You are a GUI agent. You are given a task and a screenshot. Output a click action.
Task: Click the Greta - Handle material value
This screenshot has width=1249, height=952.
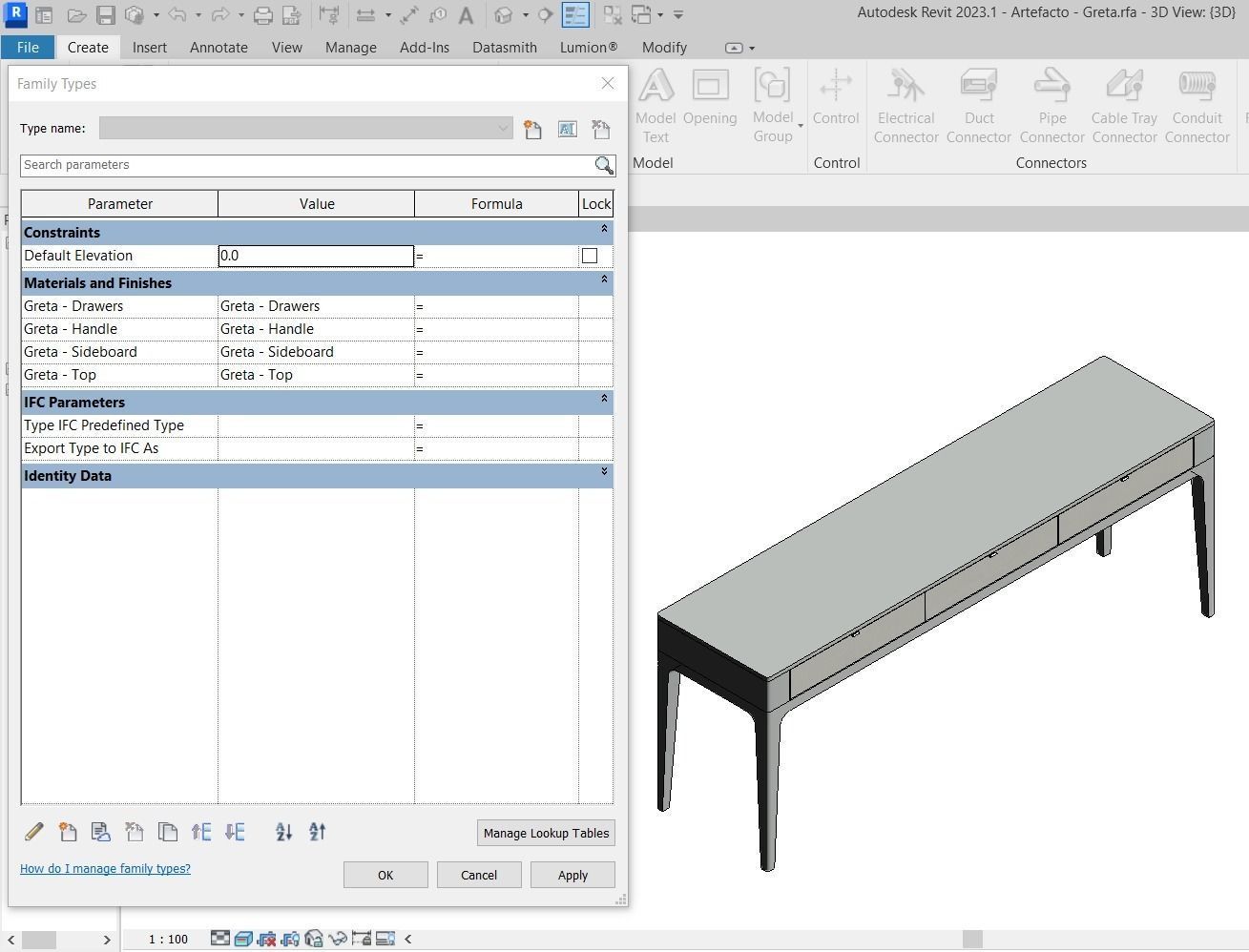click(316, 329)
